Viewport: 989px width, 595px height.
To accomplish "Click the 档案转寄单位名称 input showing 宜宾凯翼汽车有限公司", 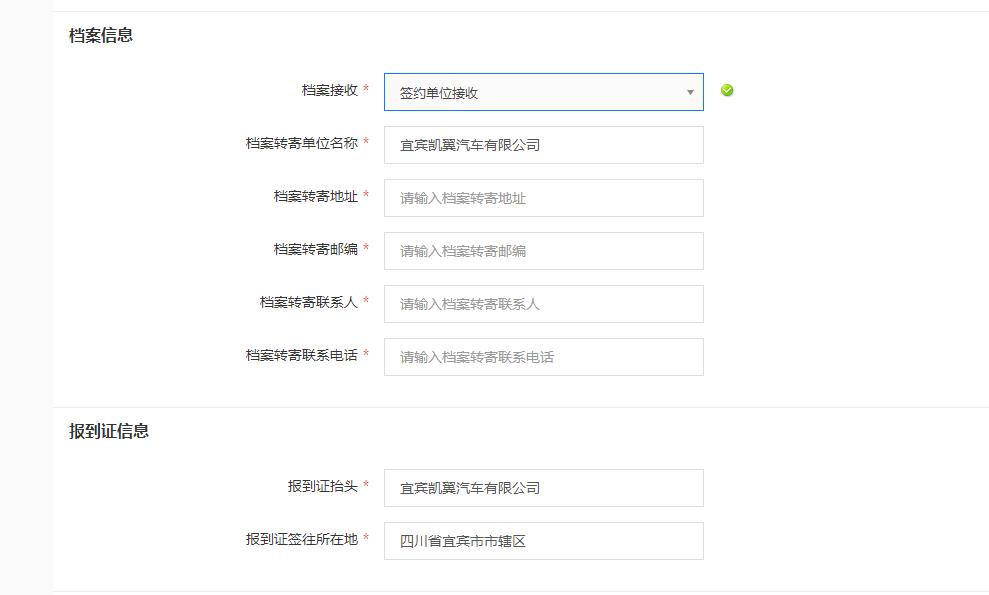I will [x=543, y=144].
